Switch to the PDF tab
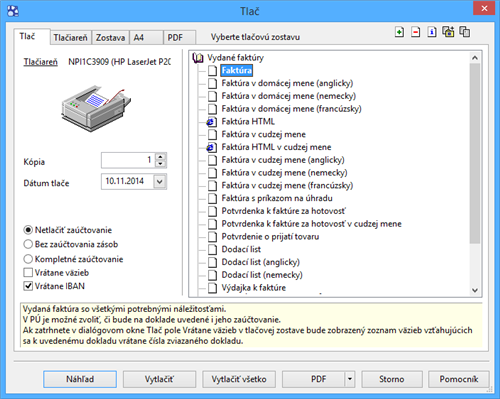500x399 pixels. 179,38
